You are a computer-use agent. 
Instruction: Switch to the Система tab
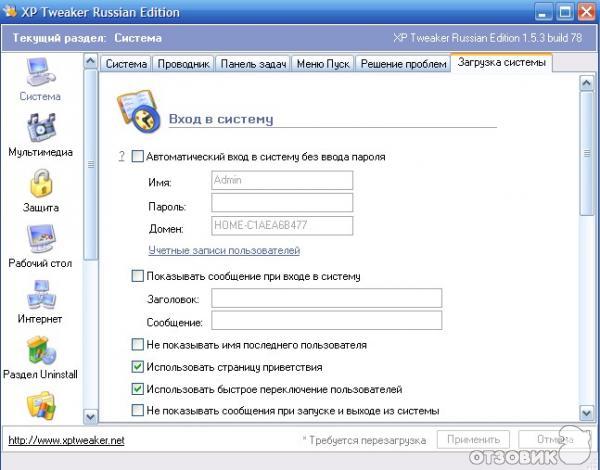(x=126, y=64)
